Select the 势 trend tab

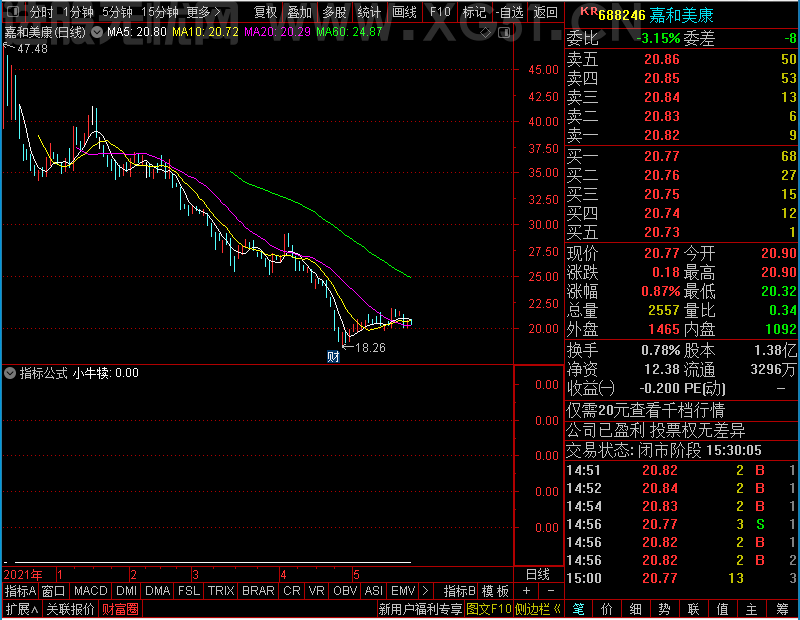pos(664,609)
